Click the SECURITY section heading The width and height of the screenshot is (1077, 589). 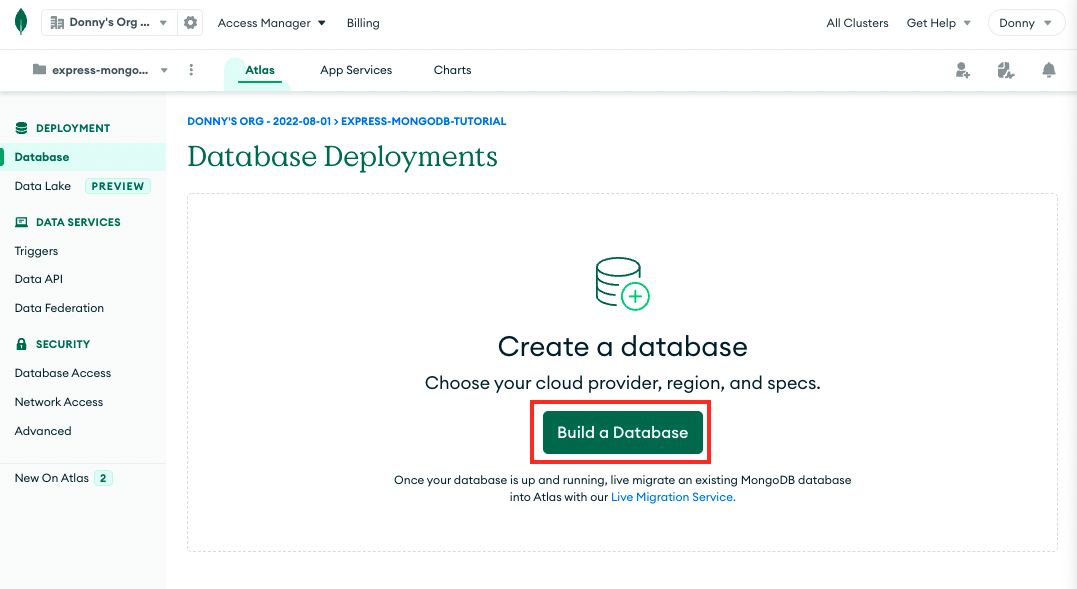pos(63,344)
